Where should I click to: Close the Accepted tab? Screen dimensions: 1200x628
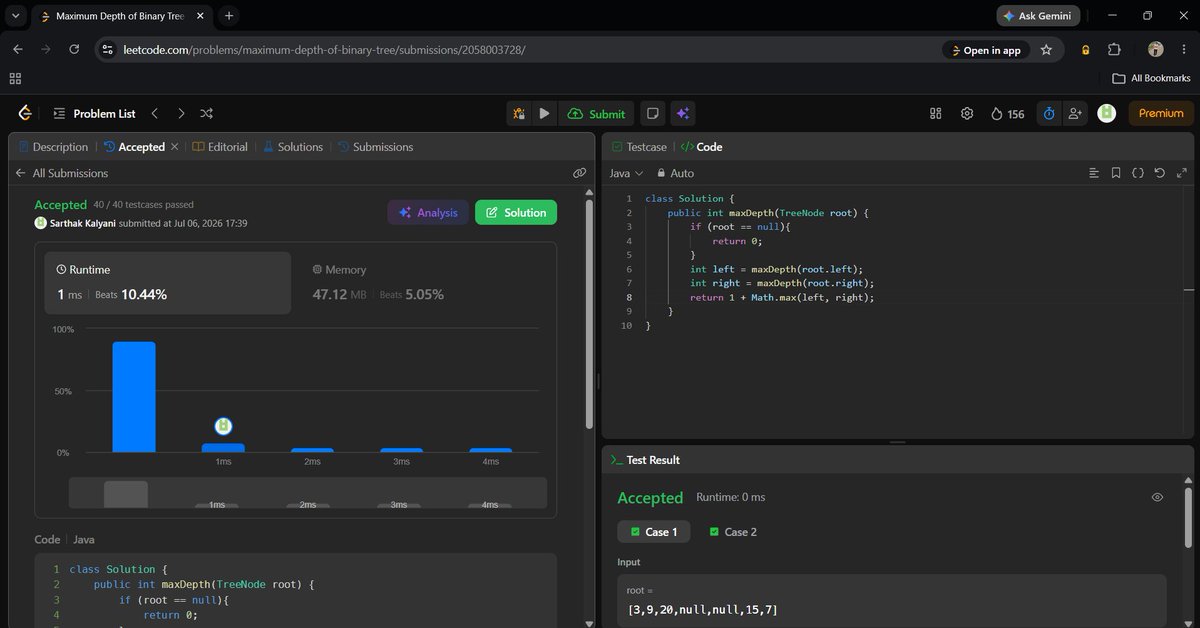pos(175,147)
